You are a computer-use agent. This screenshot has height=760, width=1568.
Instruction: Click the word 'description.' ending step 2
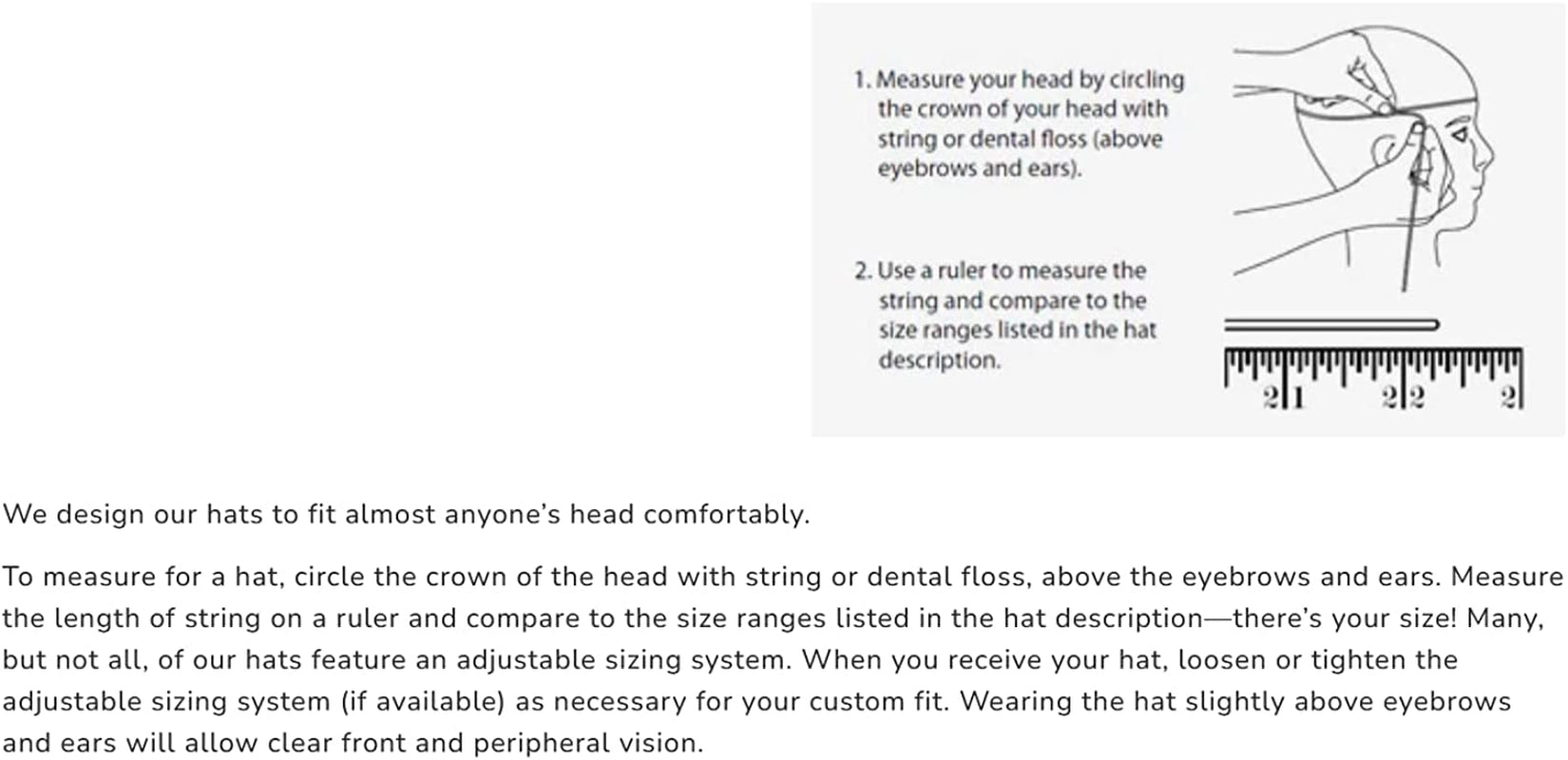(x=939, y=361)
